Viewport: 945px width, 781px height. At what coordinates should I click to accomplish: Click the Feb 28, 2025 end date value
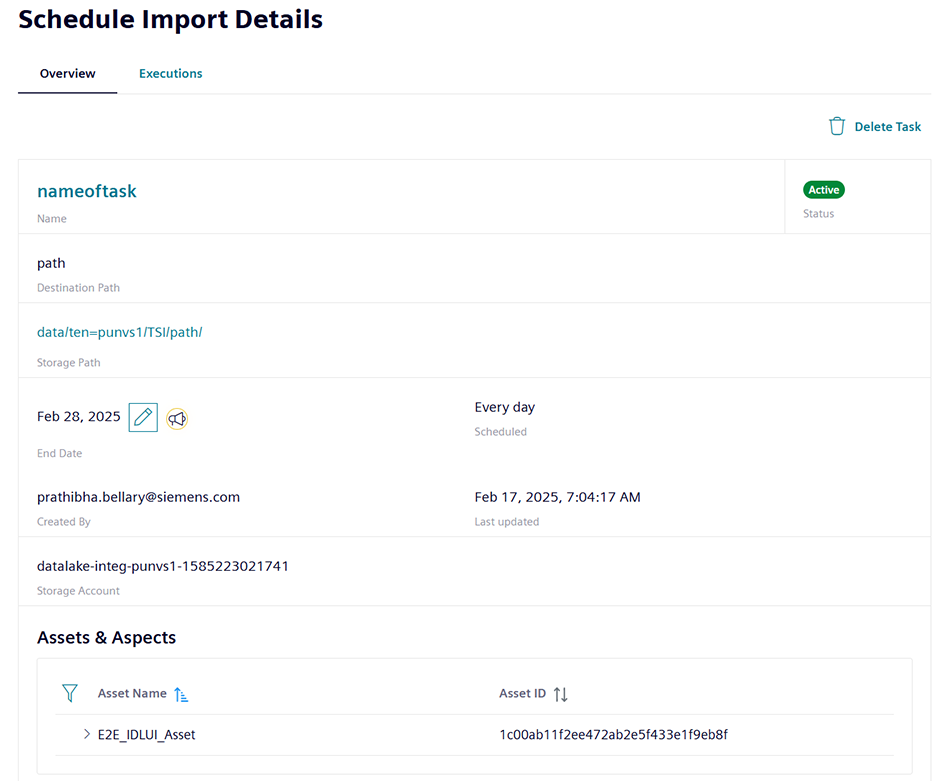click(78, 416)
